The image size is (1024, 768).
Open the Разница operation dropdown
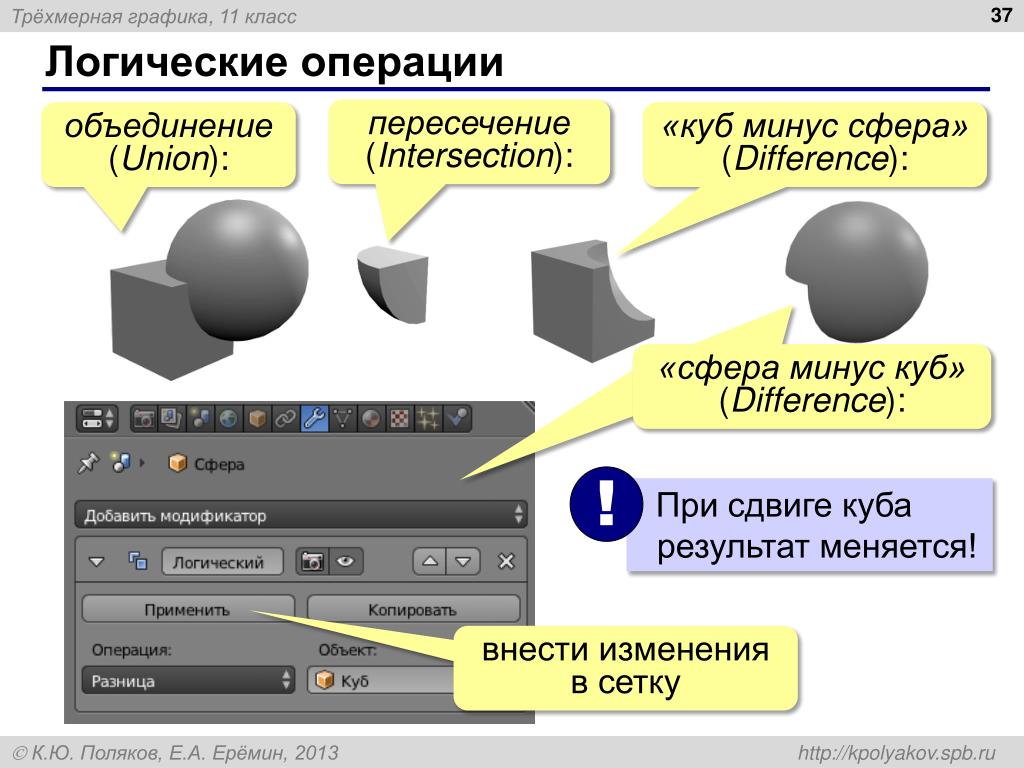188,680
